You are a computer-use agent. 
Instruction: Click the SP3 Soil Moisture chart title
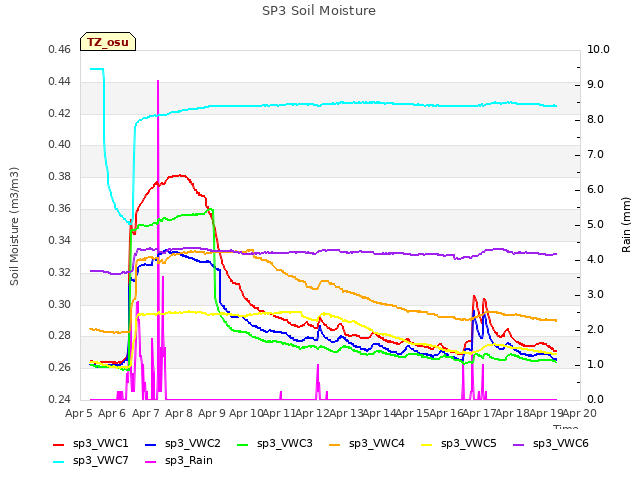319,11
